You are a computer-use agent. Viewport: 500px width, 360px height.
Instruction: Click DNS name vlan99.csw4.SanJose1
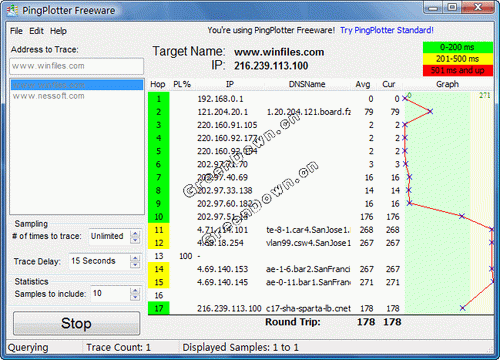pos(308,243)
